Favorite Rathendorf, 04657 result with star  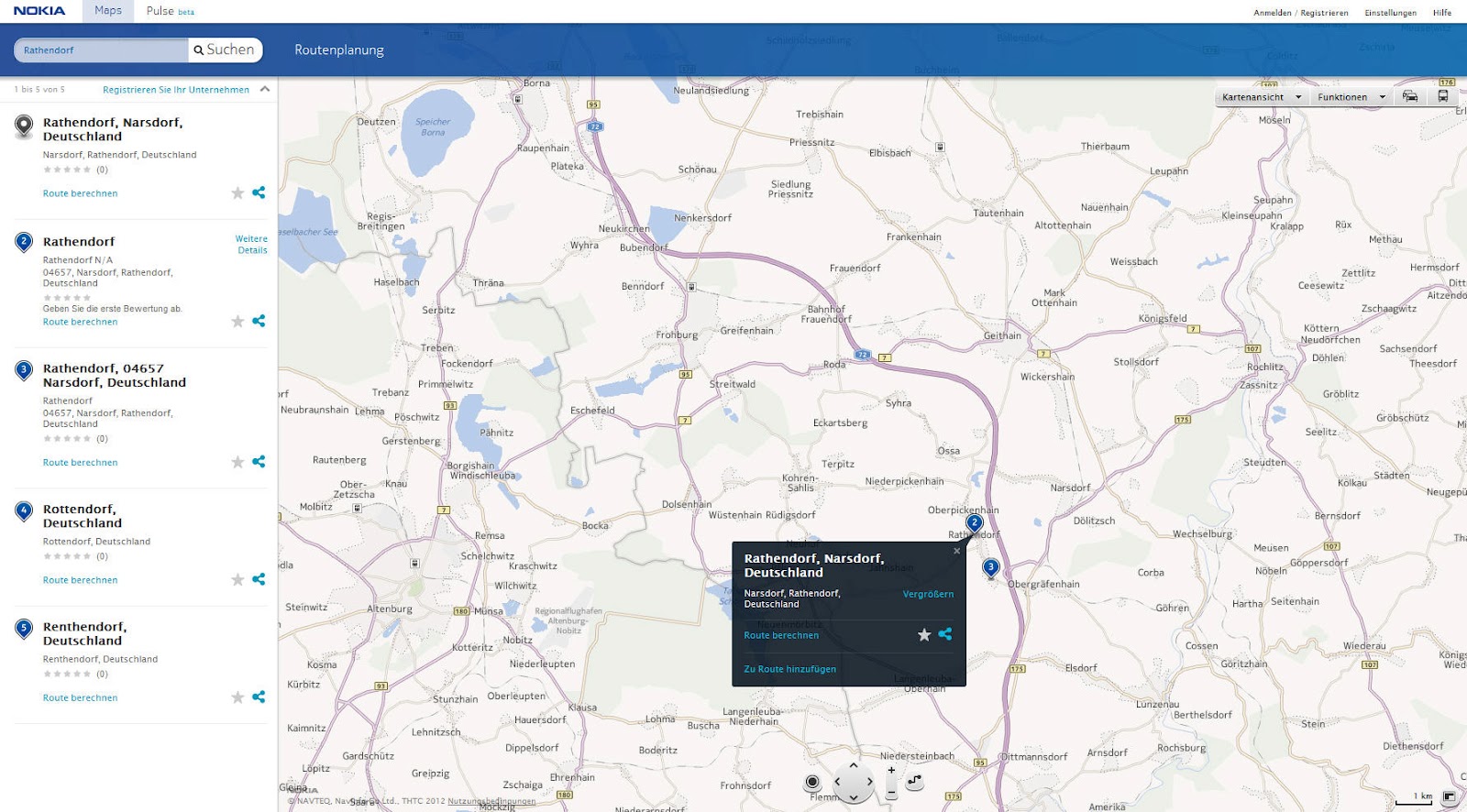[x=237, y=462]
